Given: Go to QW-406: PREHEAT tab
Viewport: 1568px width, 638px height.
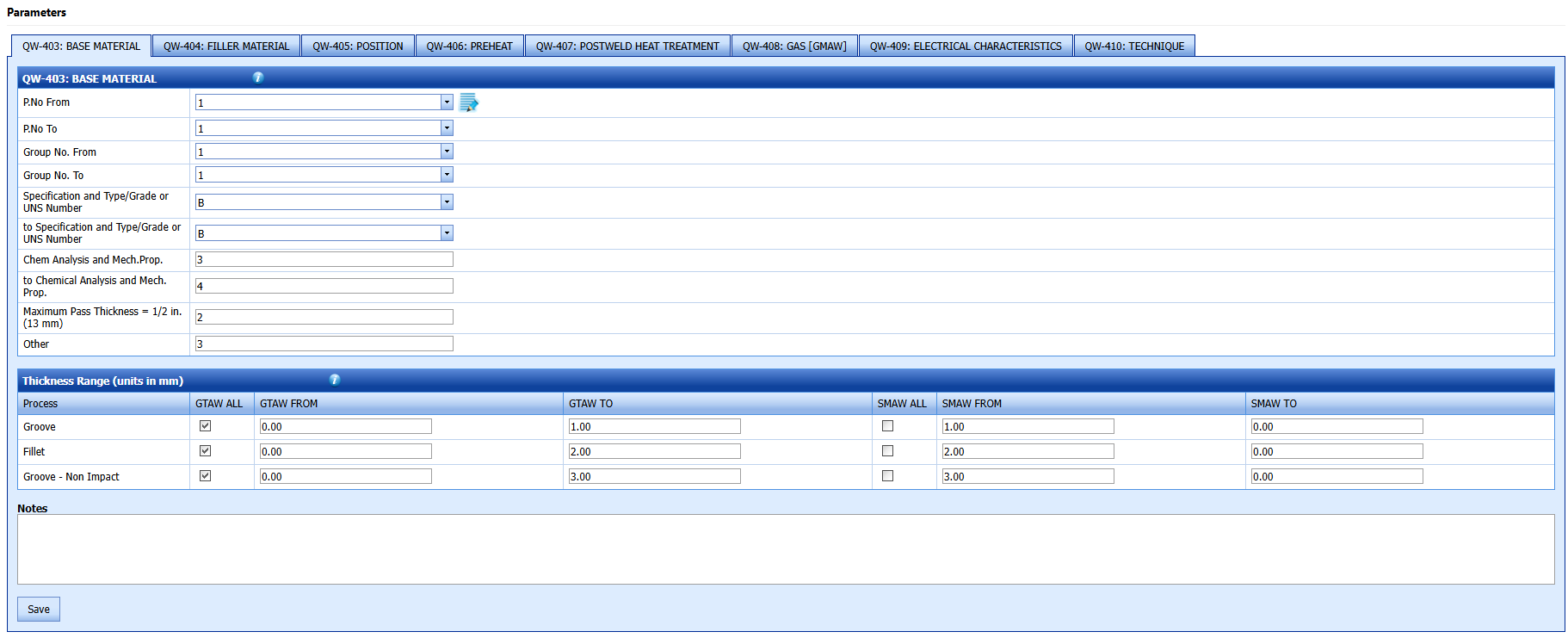Looking at the screenshot, I should (469, 46).
